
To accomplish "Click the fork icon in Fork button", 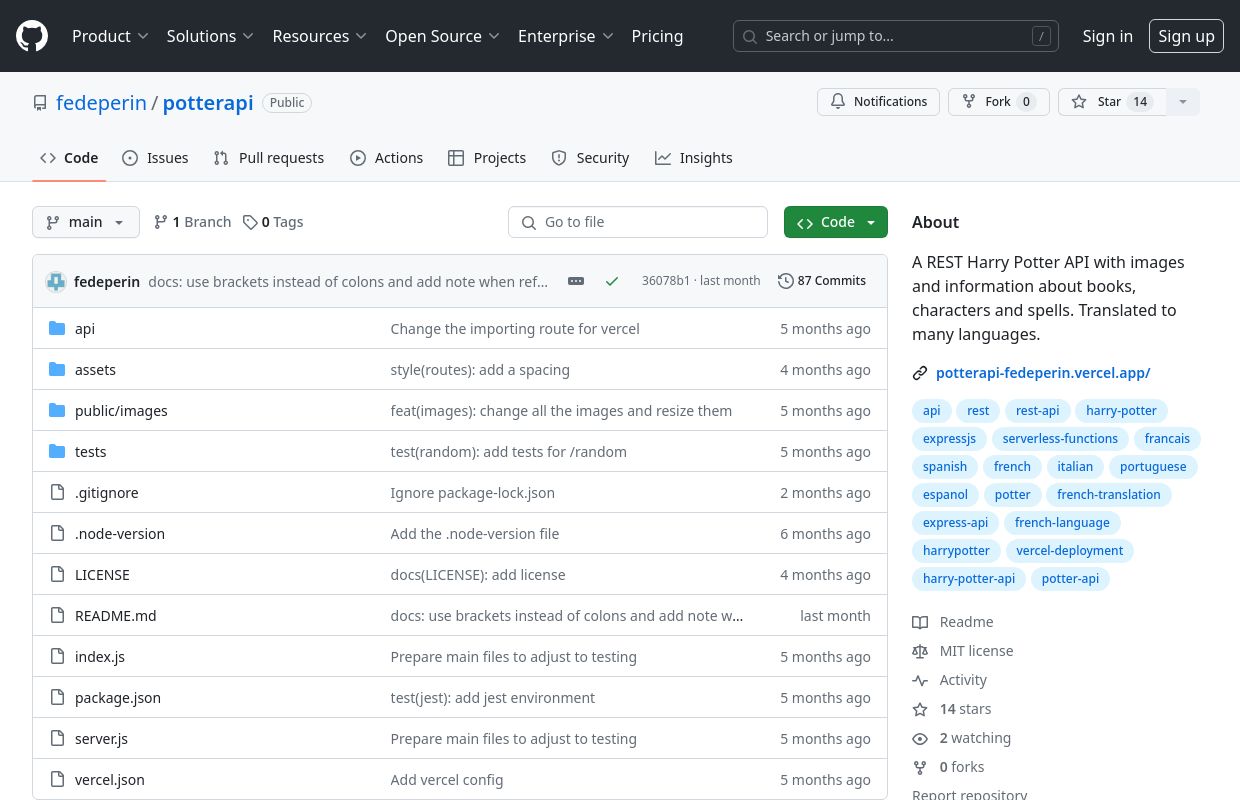I will [969, 102].
